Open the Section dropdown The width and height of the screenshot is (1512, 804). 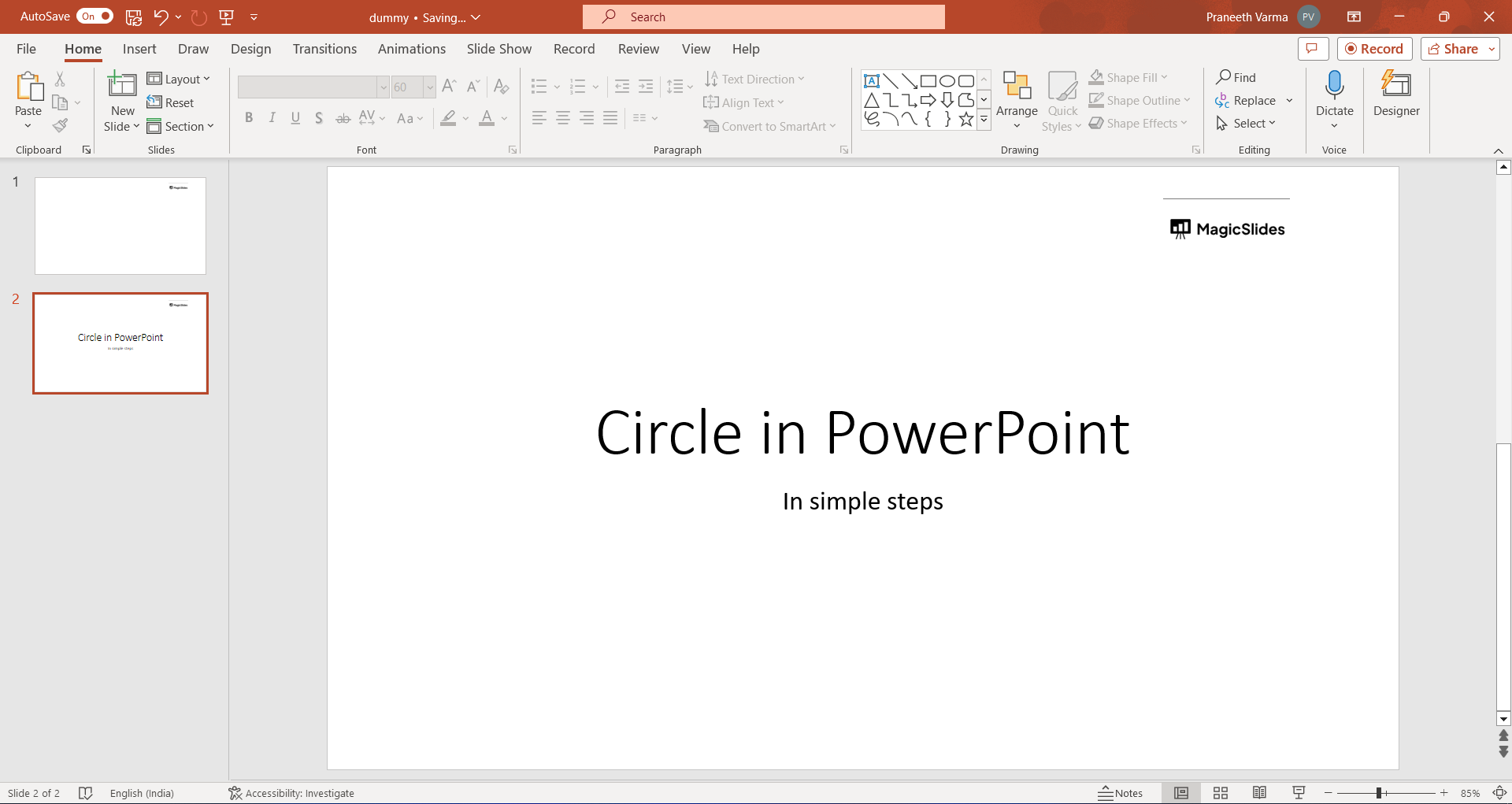click(180, 126)
